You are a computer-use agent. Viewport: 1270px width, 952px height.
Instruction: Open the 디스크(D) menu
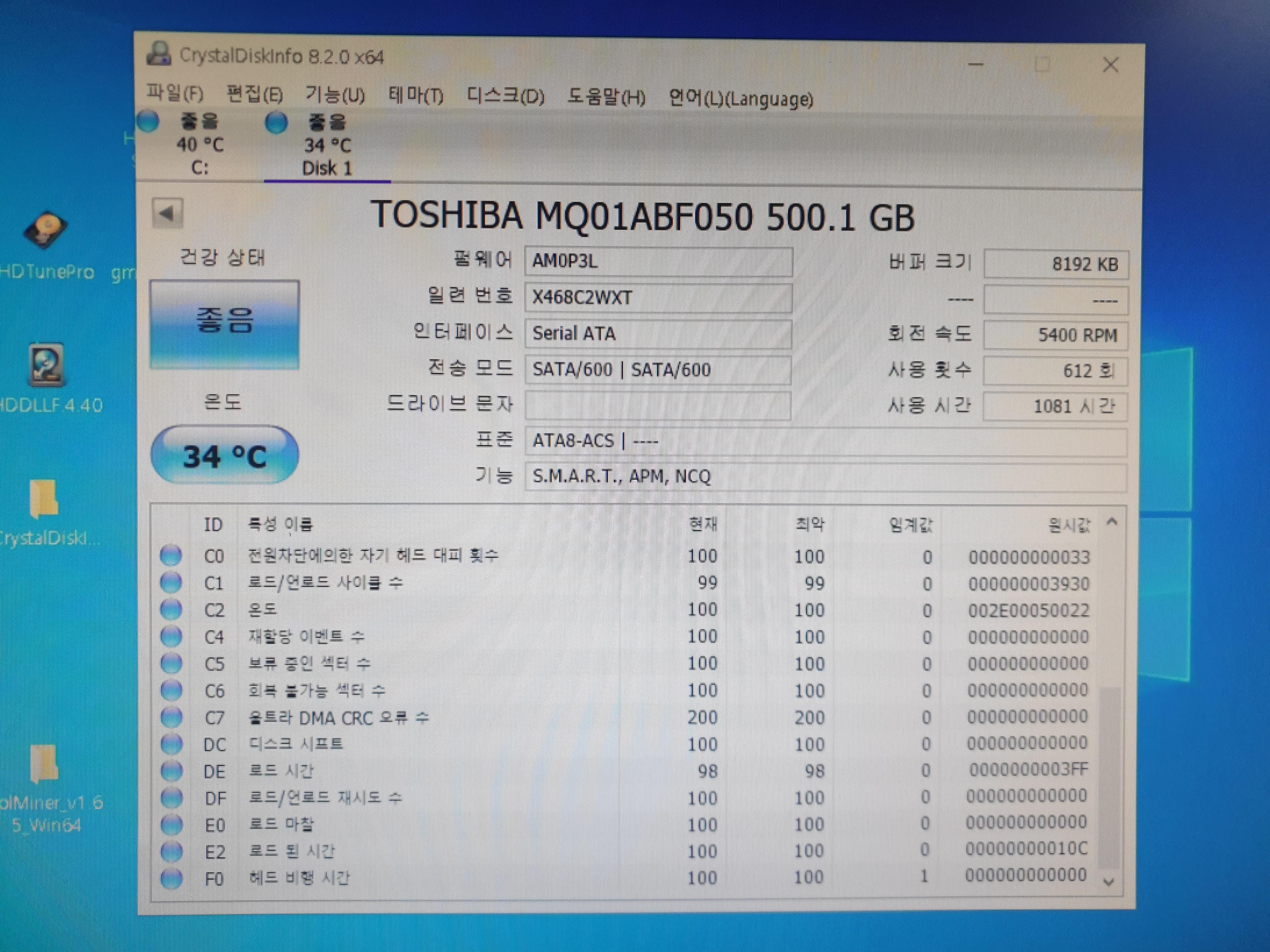pos(505,96)
